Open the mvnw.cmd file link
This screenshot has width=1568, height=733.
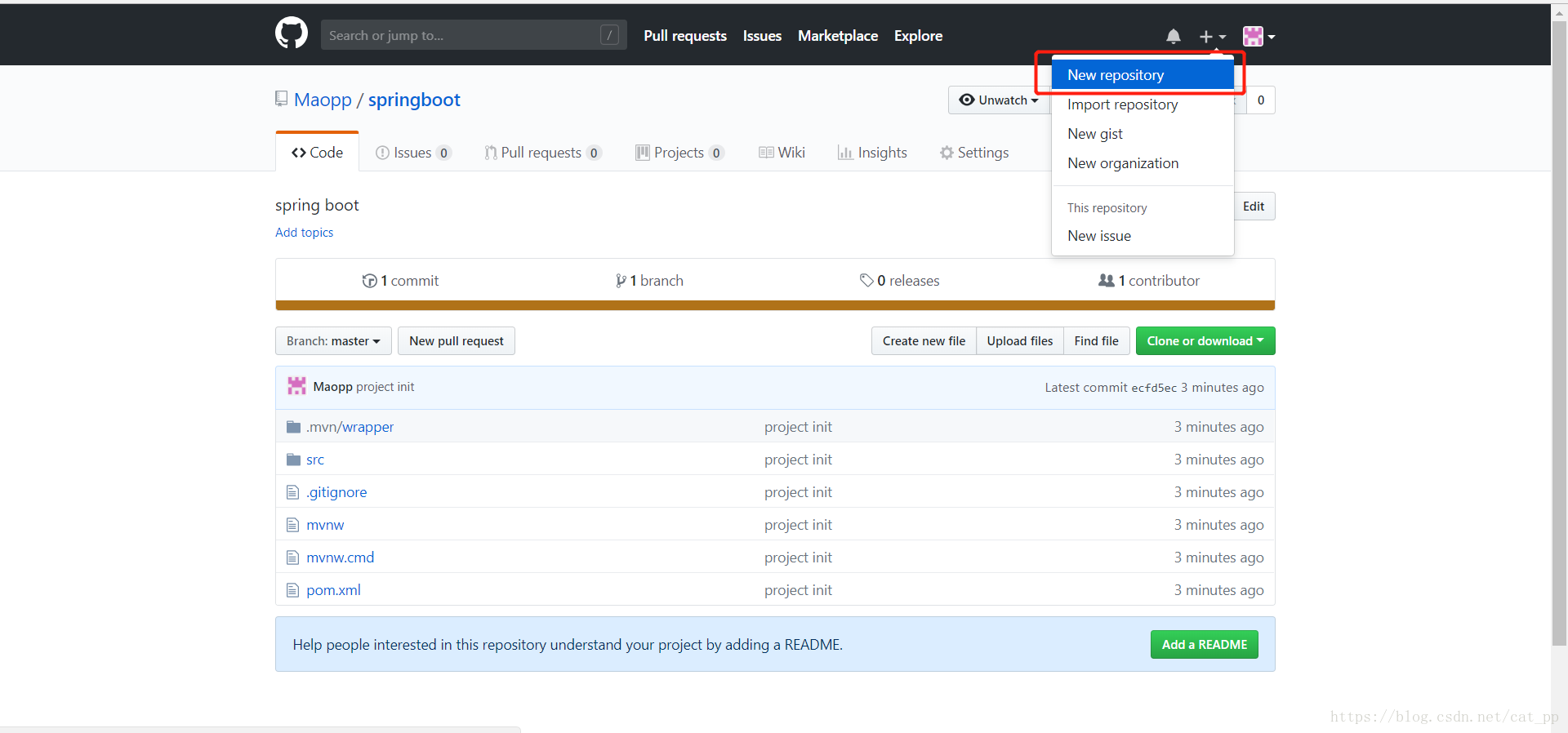click(x=341, y=558)
